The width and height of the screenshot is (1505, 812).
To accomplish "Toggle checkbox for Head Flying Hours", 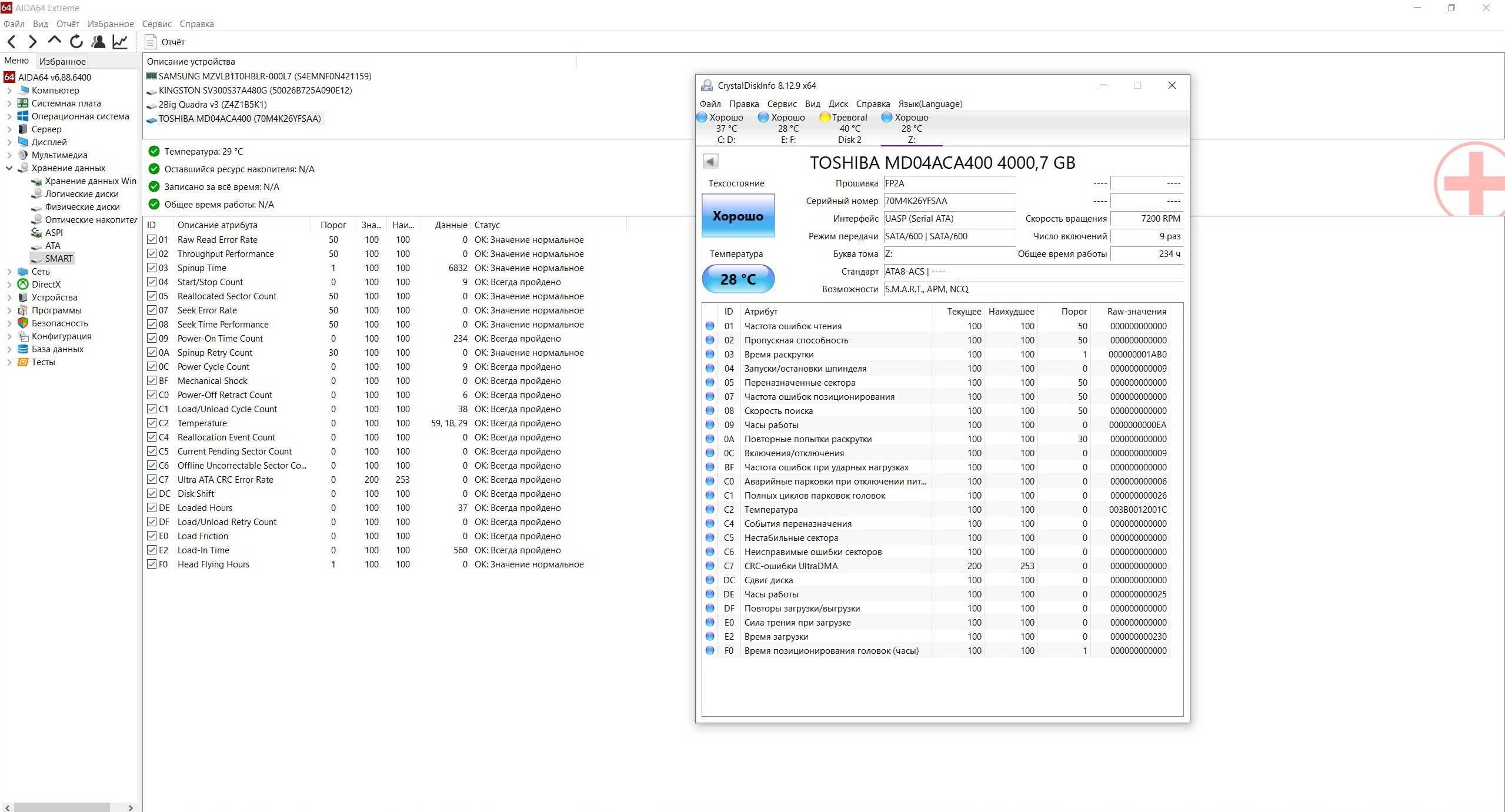I will coord(152,564).
